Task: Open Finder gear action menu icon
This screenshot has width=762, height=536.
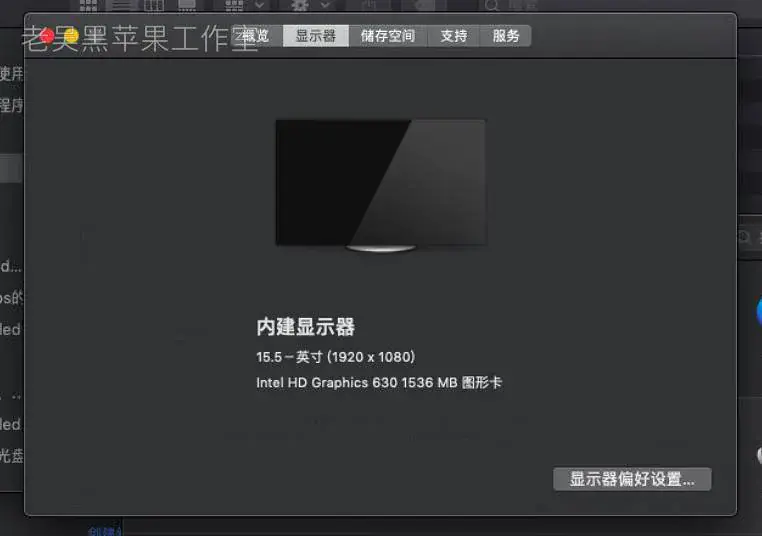Action: (300, 5)
